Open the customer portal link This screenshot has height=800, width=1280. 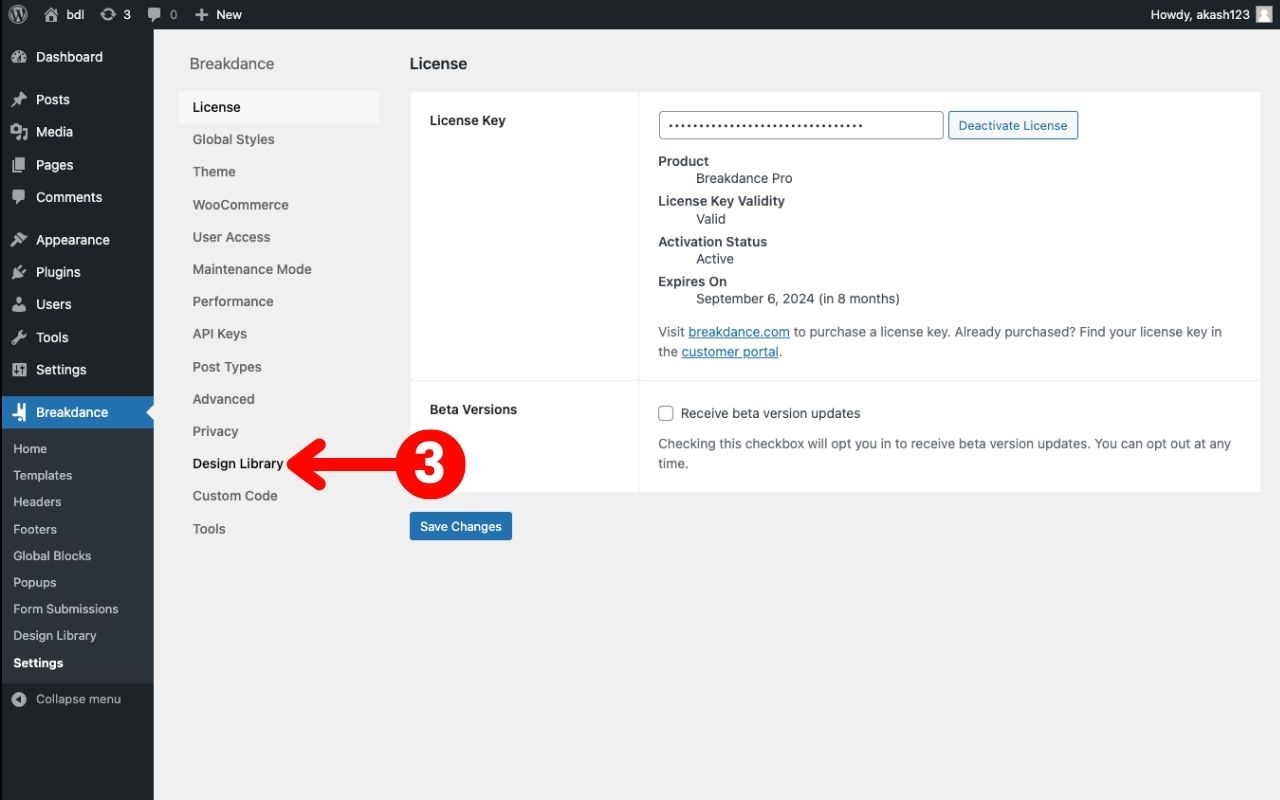click(730, 351)
